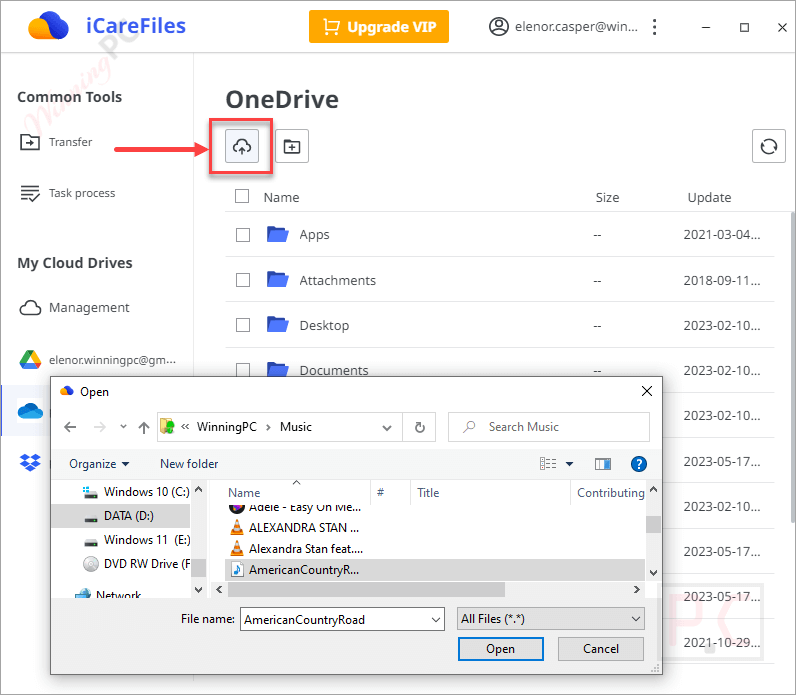This screenshot has height=695, width=796.
Task: Click the Search Music field
Action: pos(549,427)
